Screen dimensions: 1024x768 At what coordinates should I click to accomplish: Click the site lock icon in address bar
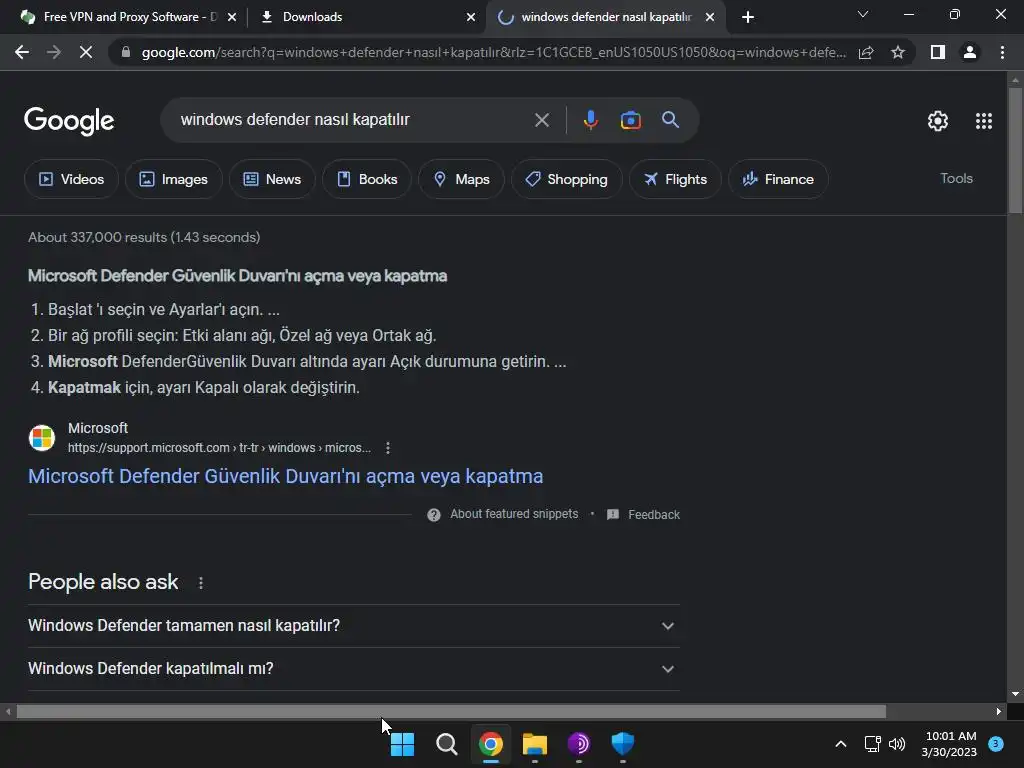(x=126, y=52)
